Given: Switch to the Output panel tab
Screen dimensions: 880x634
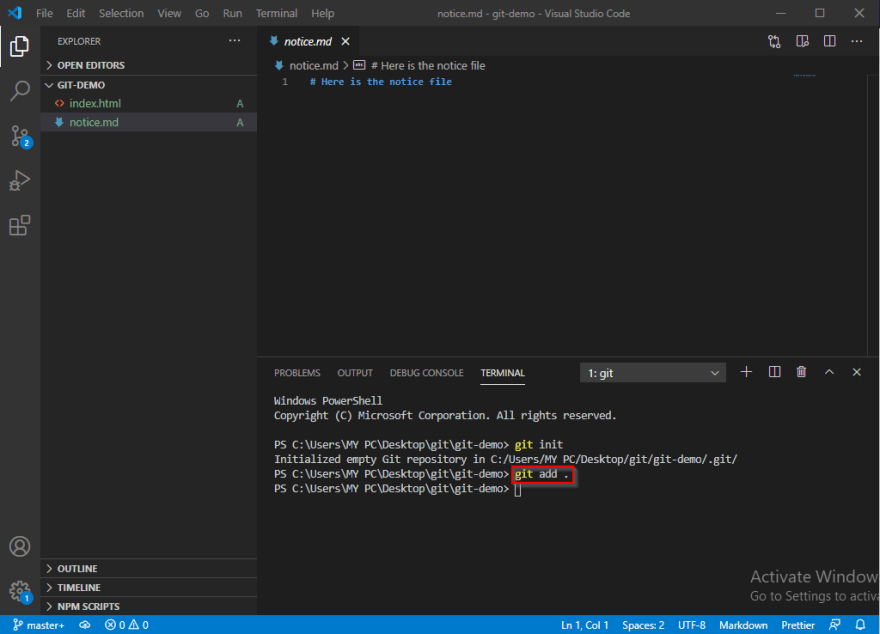Looking at the screenshot, I should [355, 373].
